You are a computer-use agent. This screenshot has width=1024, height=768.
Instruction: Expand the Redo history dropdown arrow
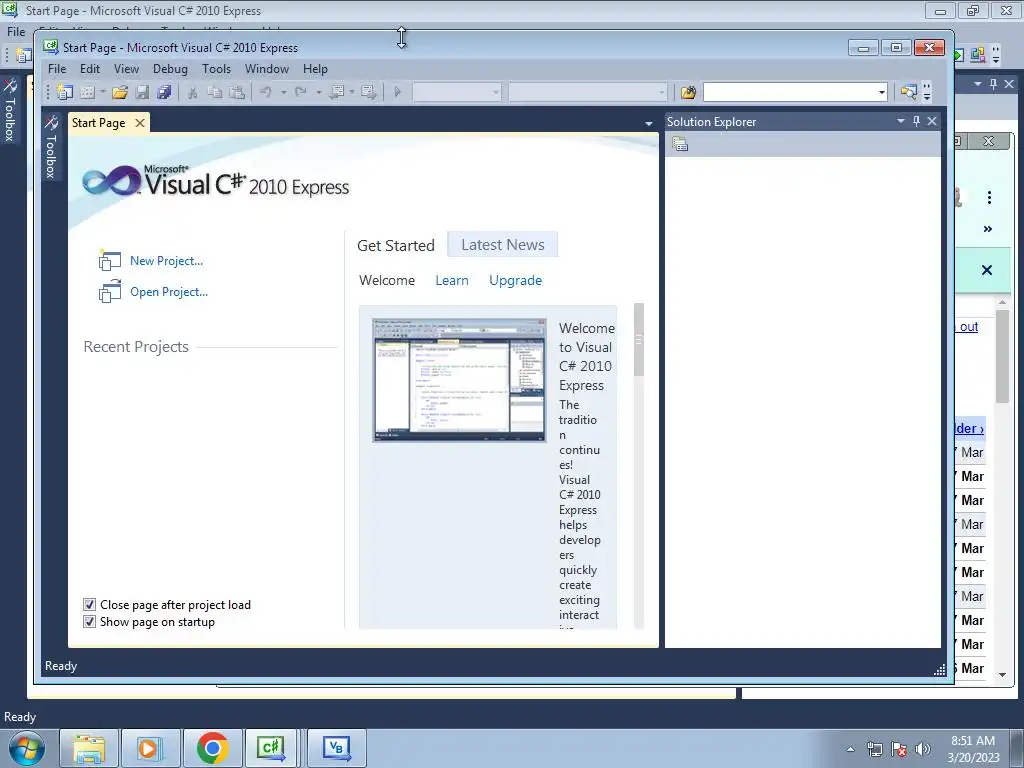(319, 92)
